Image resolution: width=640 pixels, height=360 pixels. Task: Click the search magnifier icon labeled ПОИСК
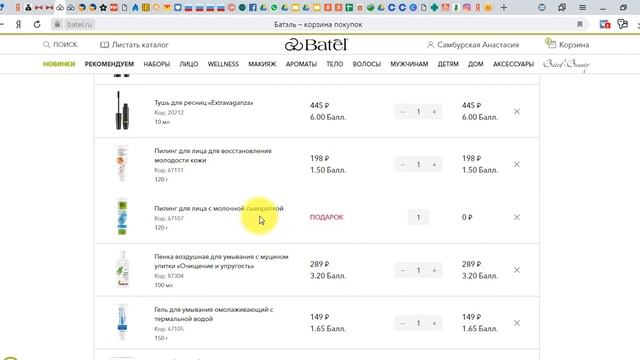tap(47, 44)
